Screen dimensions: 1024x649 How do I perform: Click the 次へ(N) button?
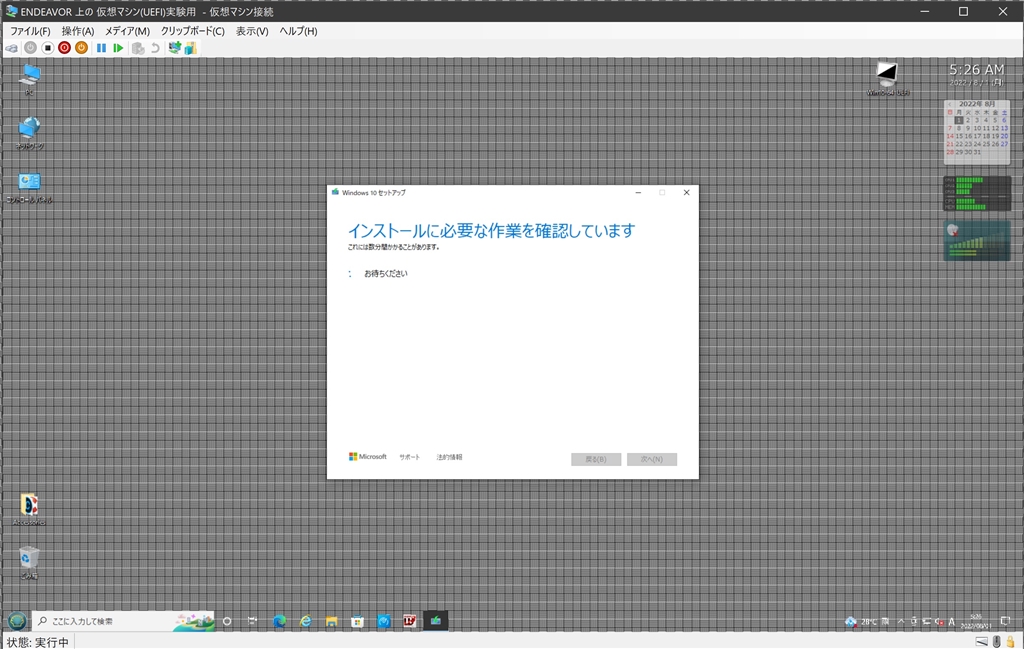click(x=652, y=459)
